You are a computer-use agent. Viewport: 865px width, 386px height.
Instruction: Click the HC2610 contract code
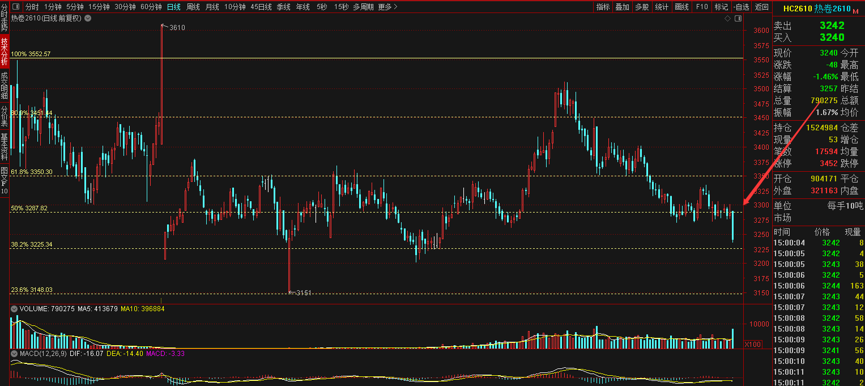tap(798, 8)
